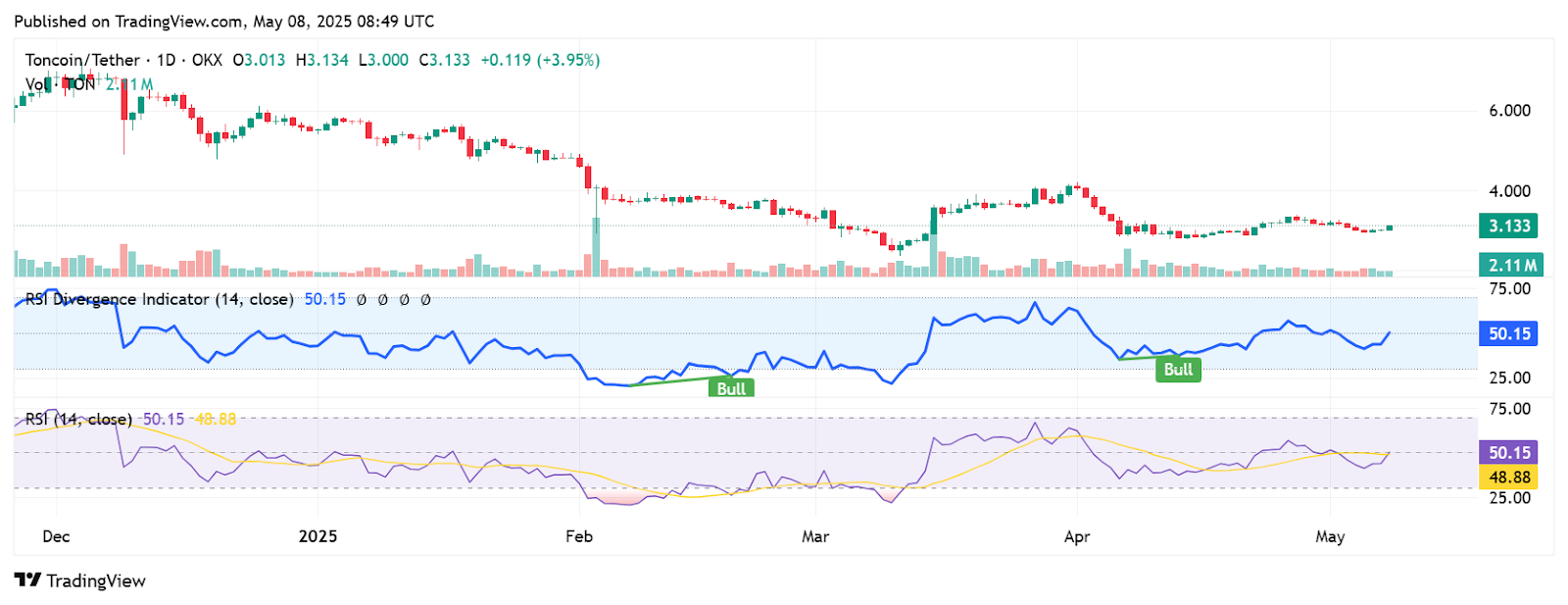Select the Toncoin/Tether symbol title
The width and height of the screenshot is (1568, 605).
[83, 60]
